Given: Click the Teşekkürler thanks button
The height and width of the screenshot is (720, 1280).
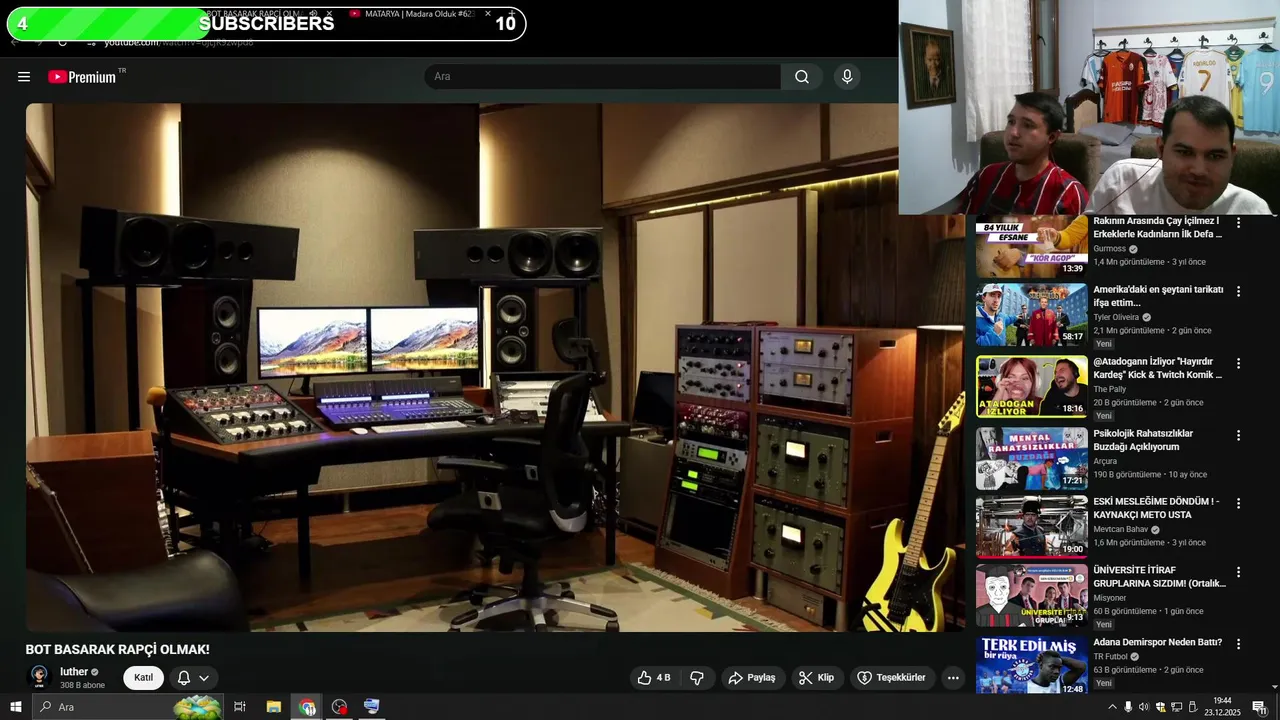Looking at the screenshot, I should point(891,678).
